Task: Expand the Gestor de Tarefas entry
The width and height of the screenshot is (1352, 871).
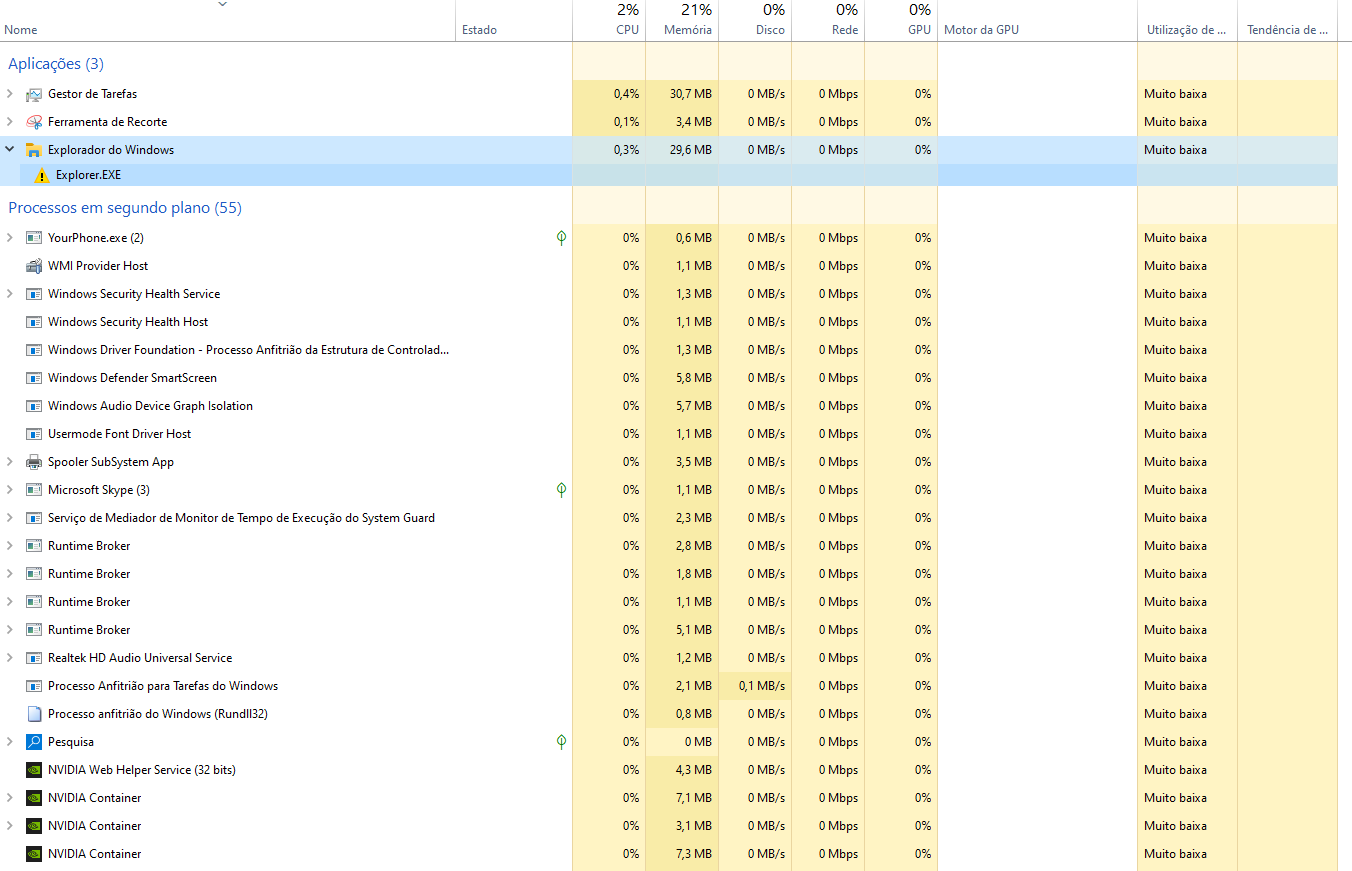Action: tap(10, 94)
